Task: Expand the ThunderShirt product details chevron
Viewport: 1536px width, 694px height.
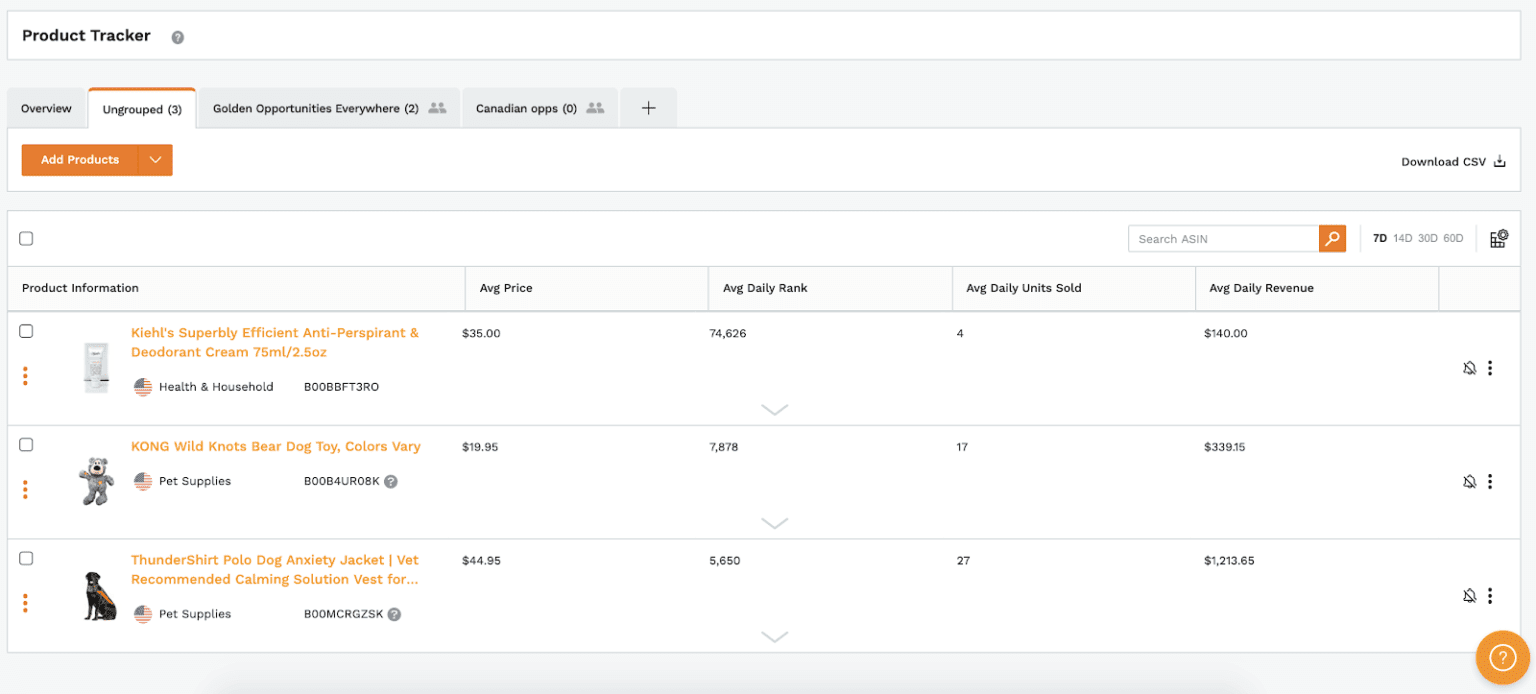Action: 774,636
